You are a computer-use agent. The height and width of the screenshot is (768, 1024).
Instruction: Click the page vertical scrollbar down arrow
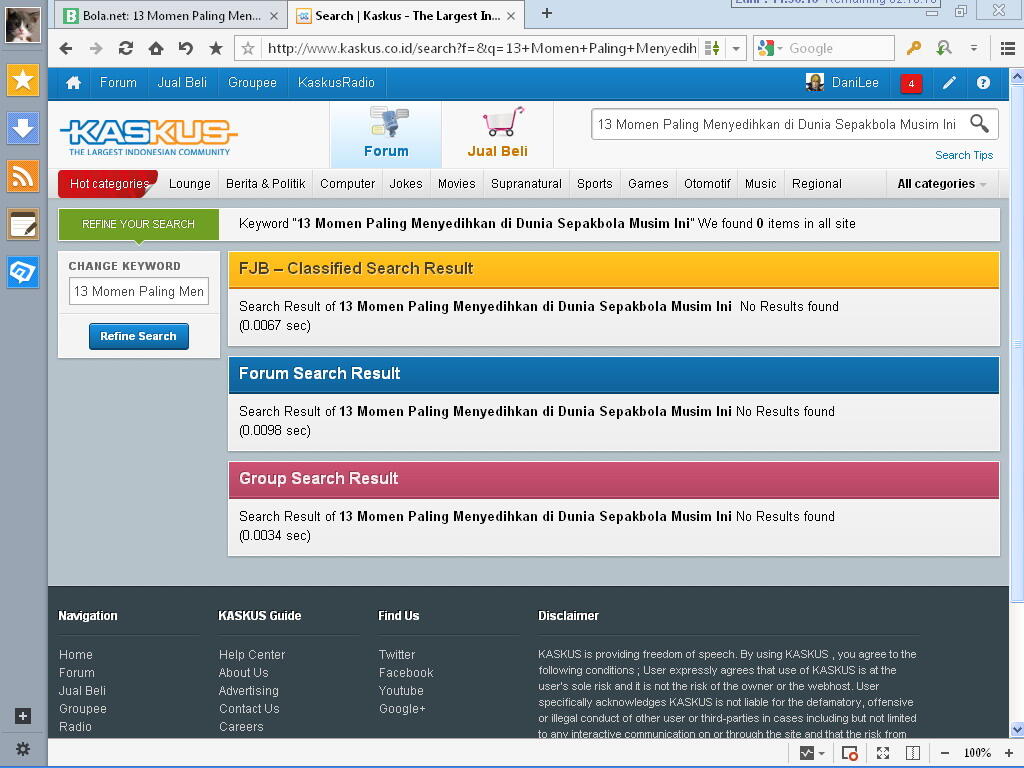(1017, 729)
